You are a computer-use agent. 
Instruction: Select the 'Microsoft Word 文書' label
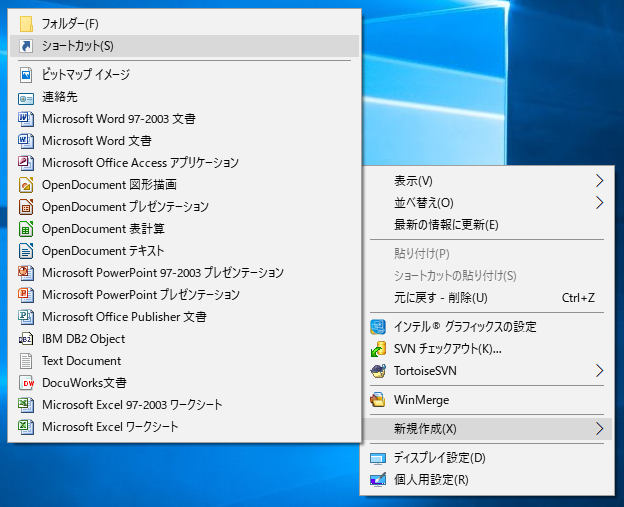point(97,141)
